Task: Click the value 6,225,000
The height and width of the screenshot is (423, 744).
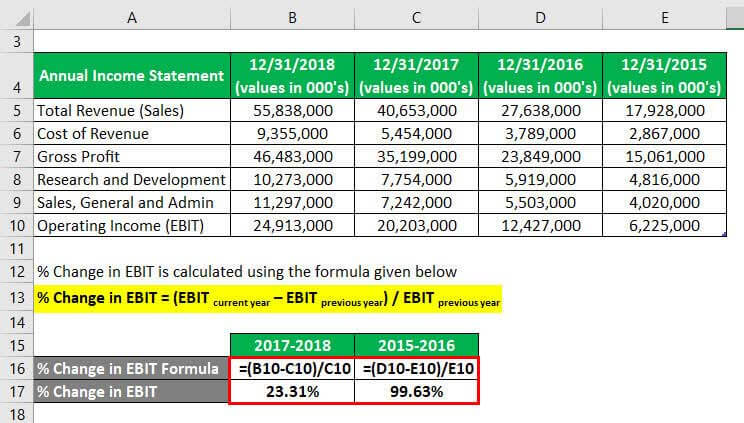Action: coord(664,226)
